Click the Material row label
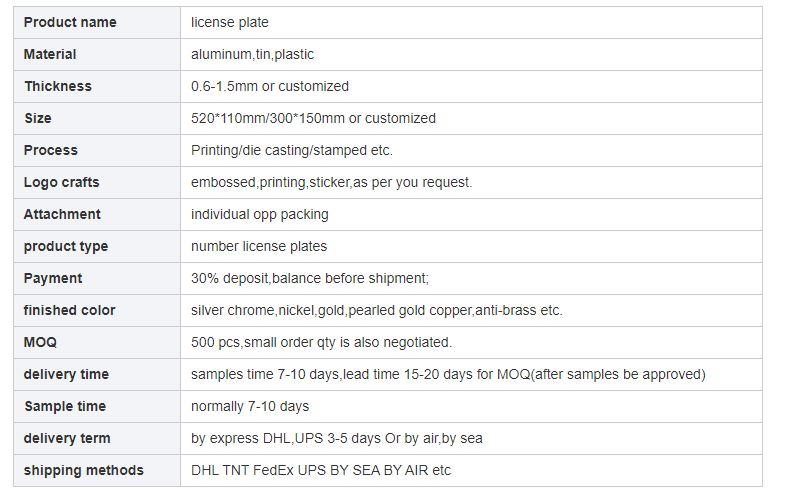This screenshot has height=504, width=808. pyautogui.click(x=50, y=55)
